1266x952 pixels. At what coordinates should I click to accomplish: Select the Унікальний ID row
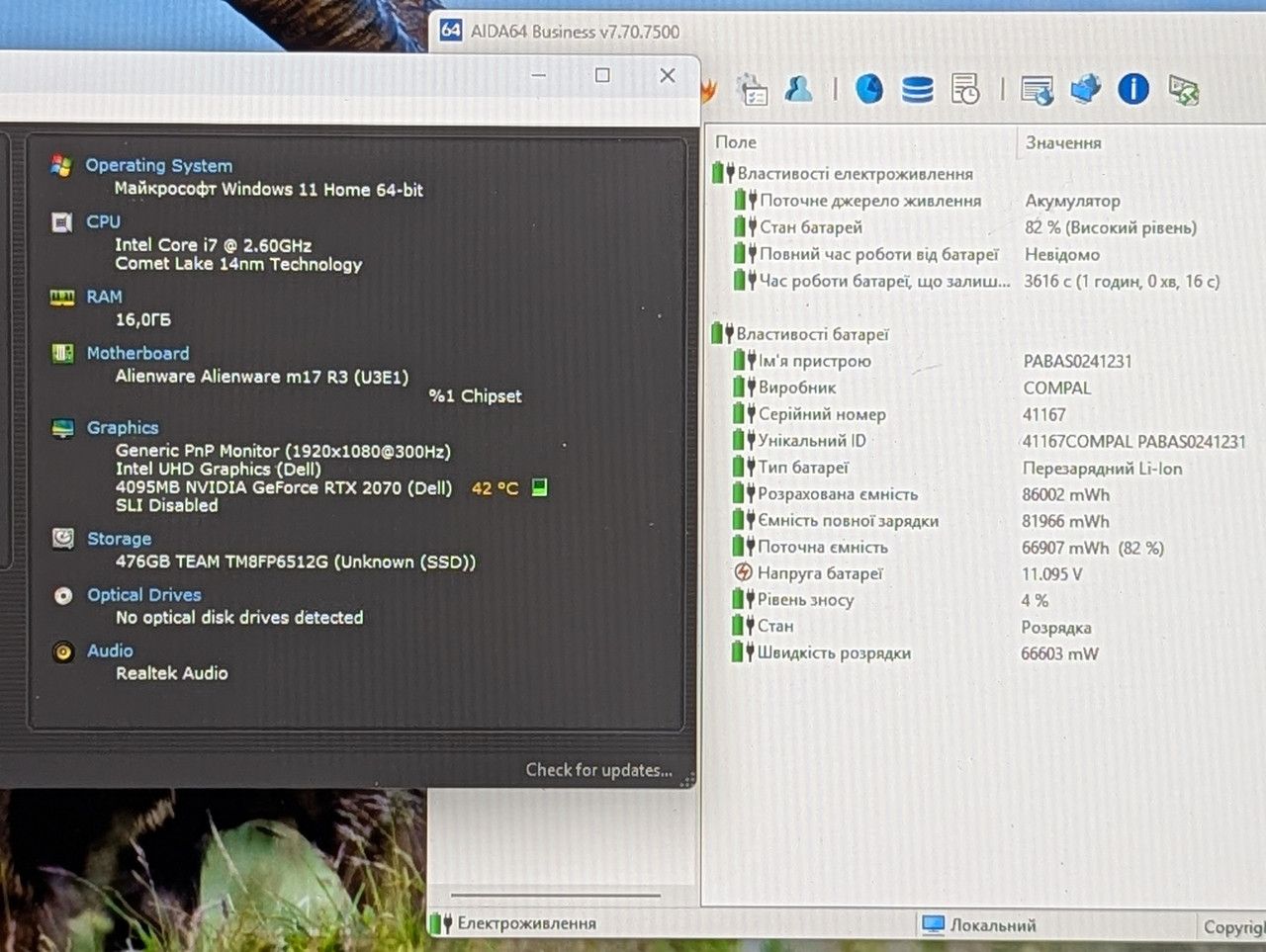(987, 441)
